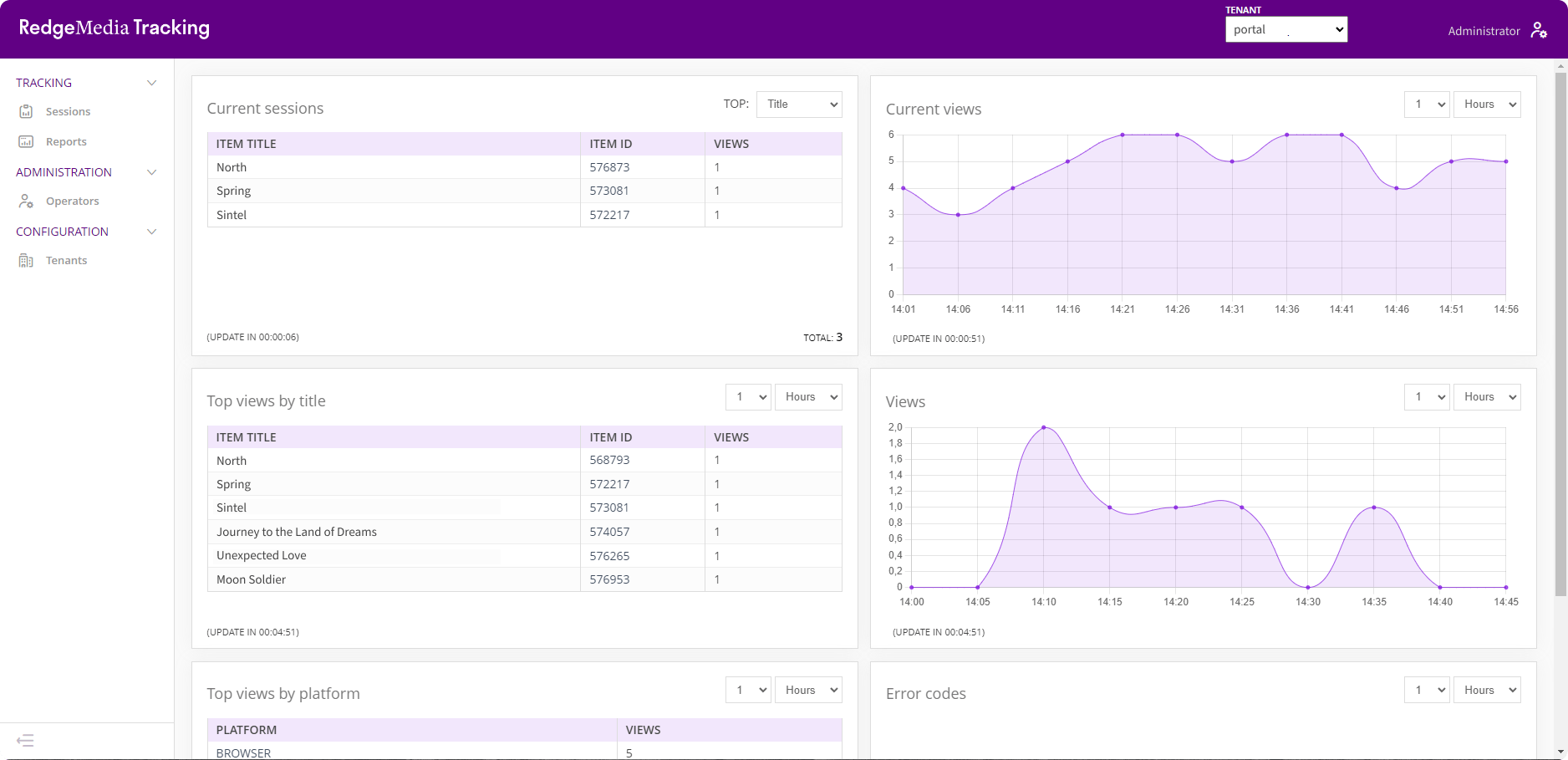1568x760 pixels.
Task: Open the Hours dropdown in Top views by platform
Action: click(808, 690)
